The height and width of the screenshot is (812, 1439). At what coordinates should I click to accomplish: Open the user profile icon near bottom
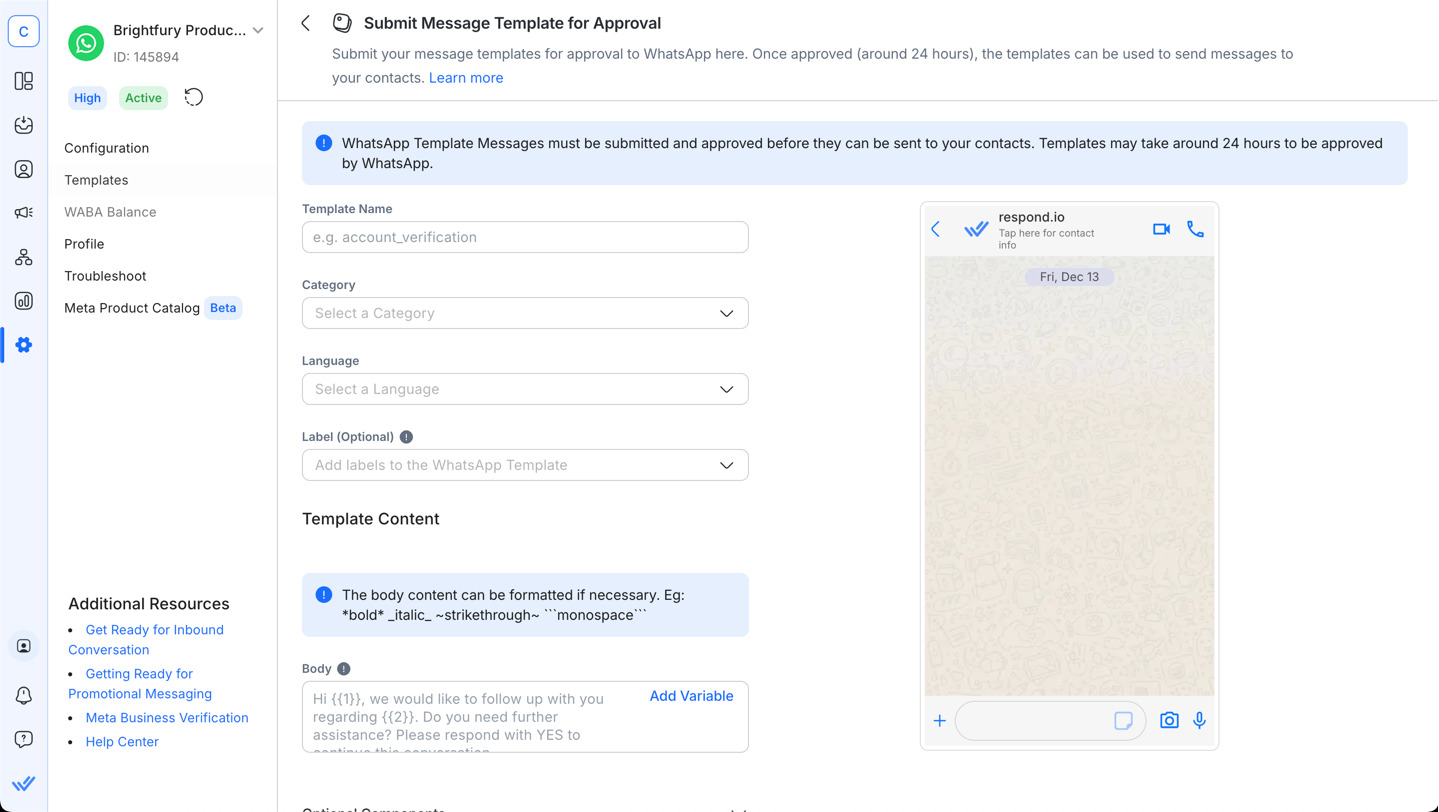tap(24, 647)
